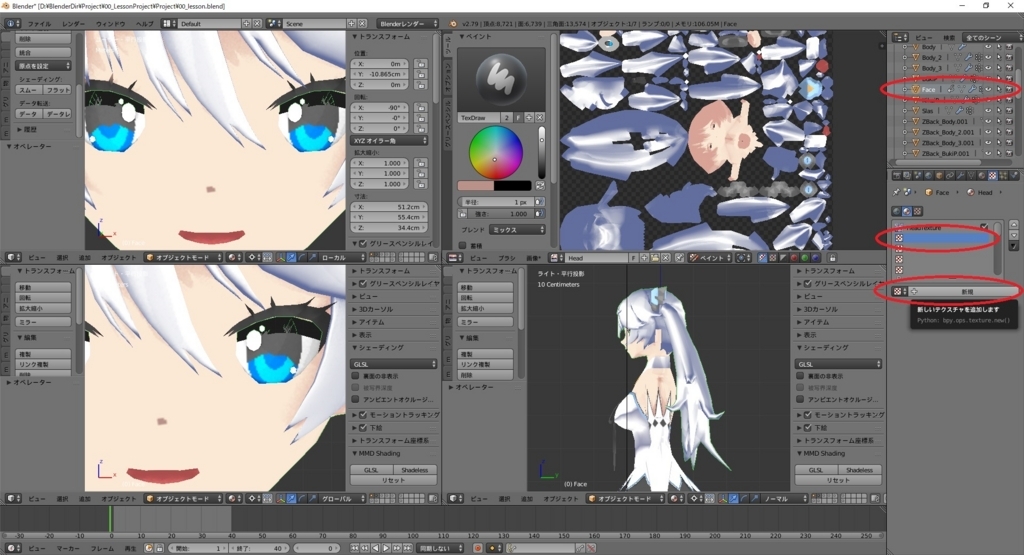Toggle モーショントラッキング checkbox in グローバル viewport
This screenshot has width=1024, height=555.
[363, 415]
